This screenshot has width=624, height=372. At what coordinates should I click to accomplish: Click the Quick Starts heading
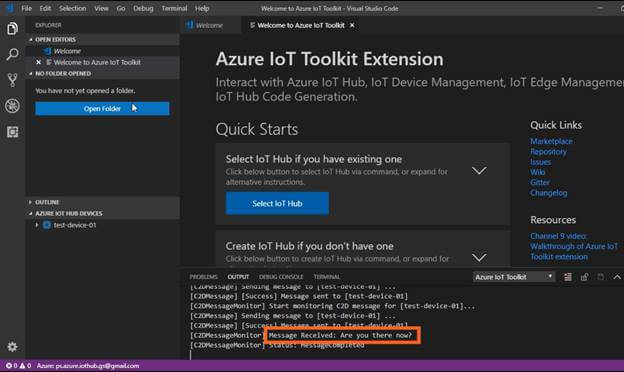257,129
